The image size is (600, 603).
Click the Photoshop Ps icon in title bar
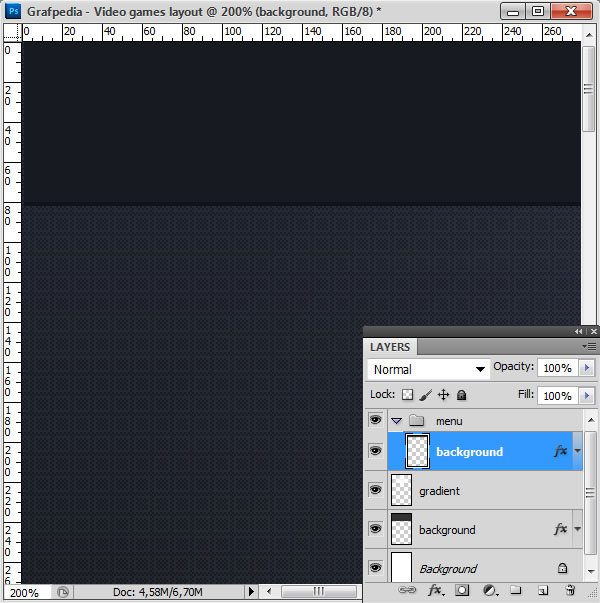tap(13, 11)
